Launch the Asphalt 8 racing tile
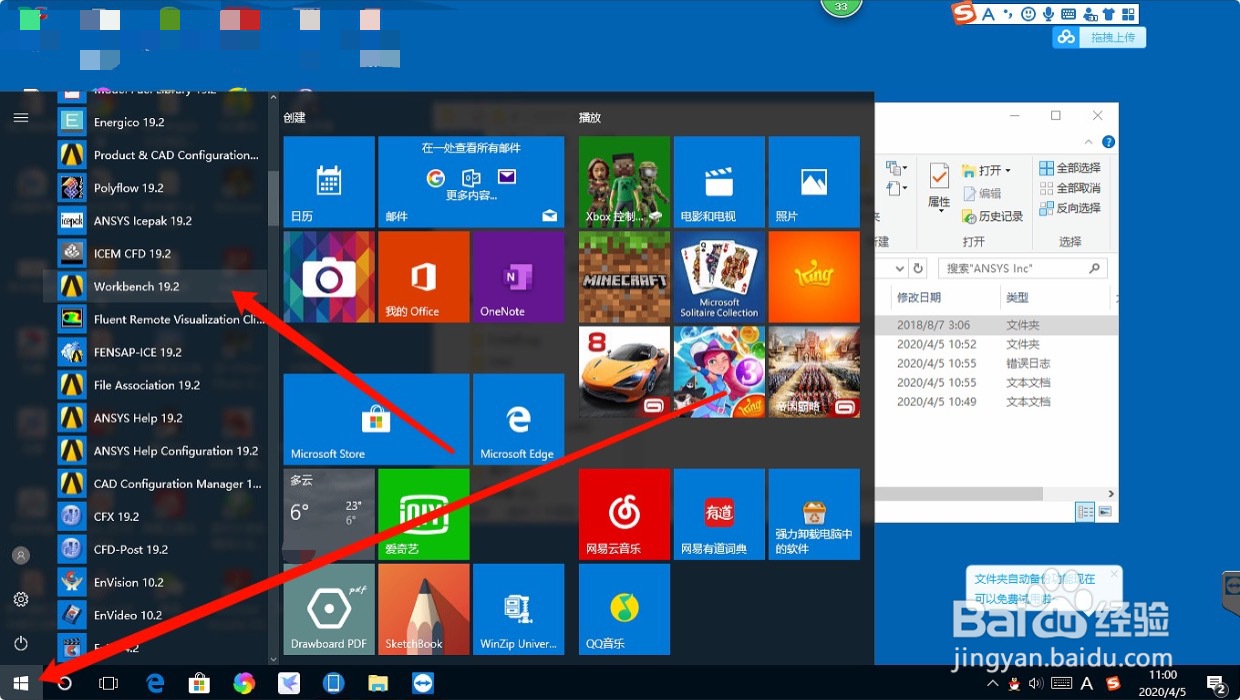This screenshot has width=1240, height=700. tap(624, 372)
